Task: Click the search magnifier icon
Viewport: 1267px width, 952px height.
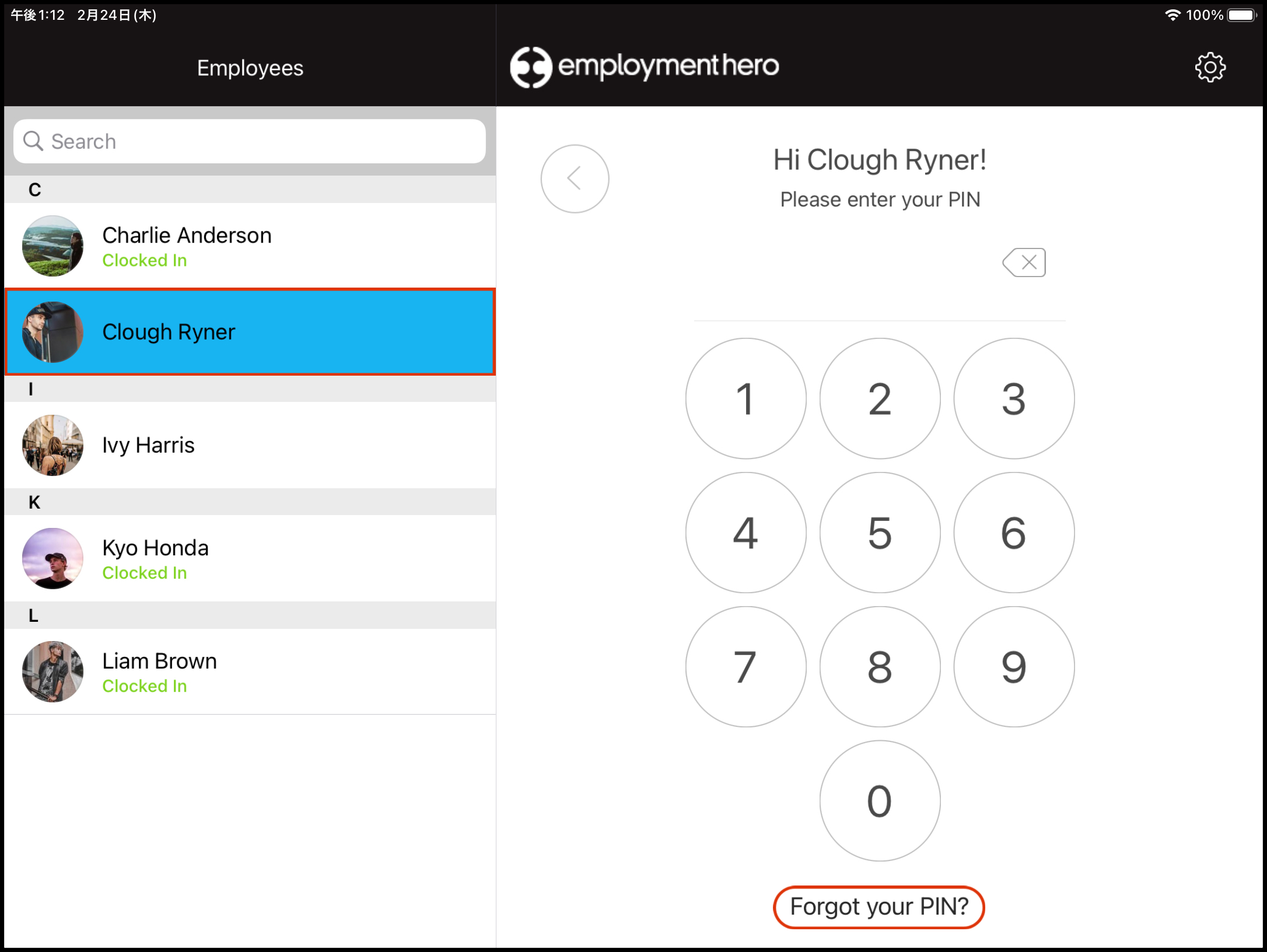Action: click(33, 141)
